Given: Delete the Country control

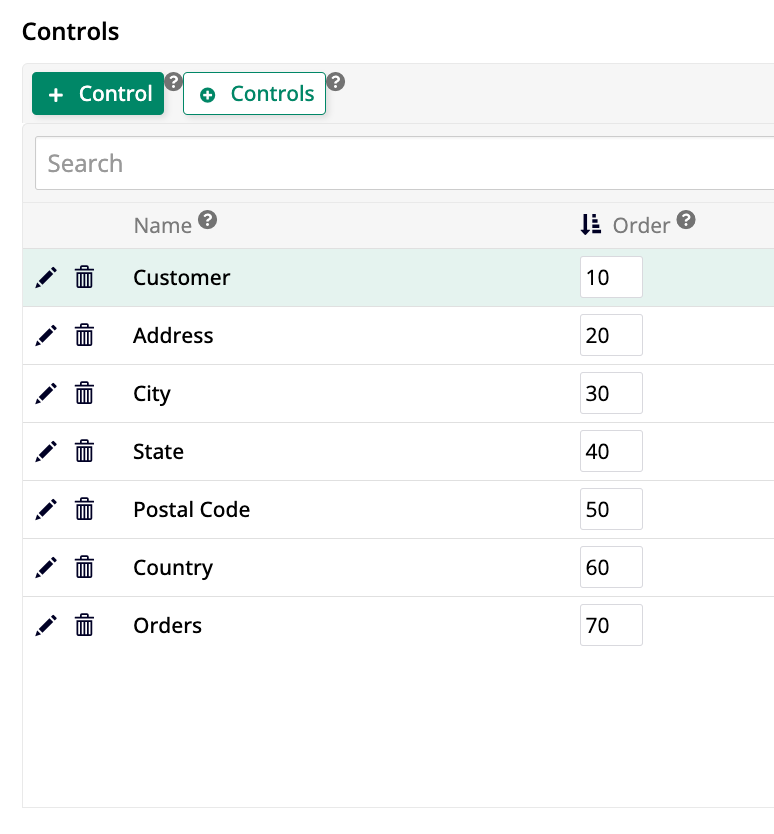Looking at the screenshot, I should 85,567.
